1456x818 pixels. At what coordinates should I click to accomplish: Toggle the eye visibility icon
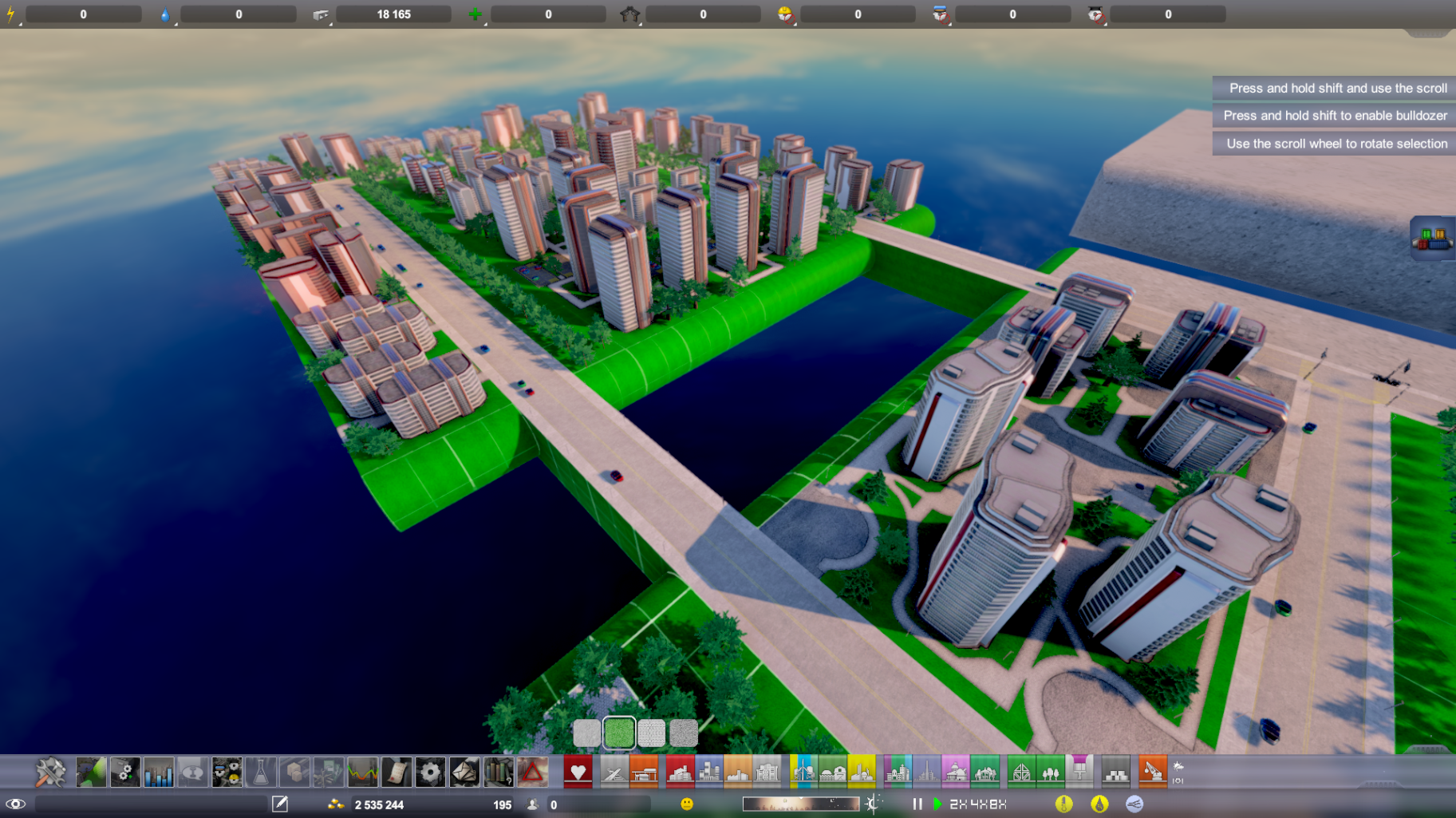coord(15,804)
